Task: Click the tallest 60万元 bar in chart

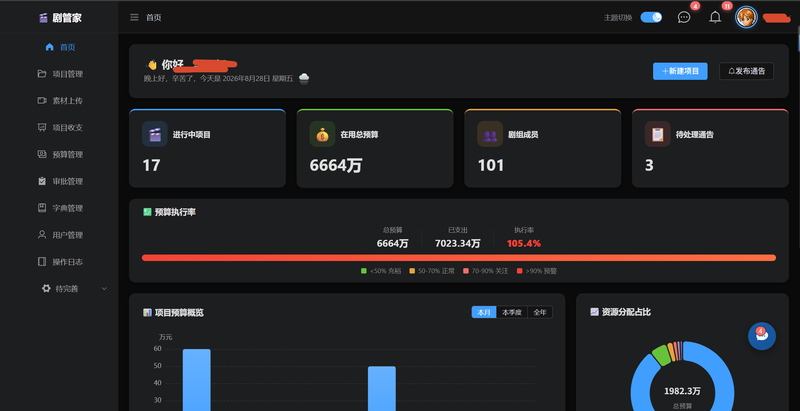Action: click(196, 380)
